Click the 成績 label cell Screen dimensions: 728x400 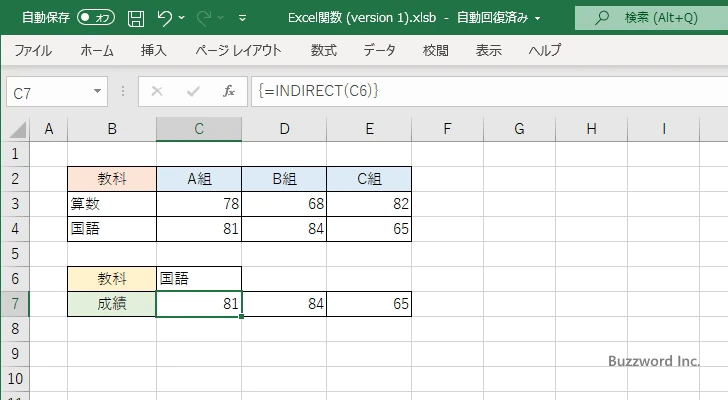(x=112, y=304)
